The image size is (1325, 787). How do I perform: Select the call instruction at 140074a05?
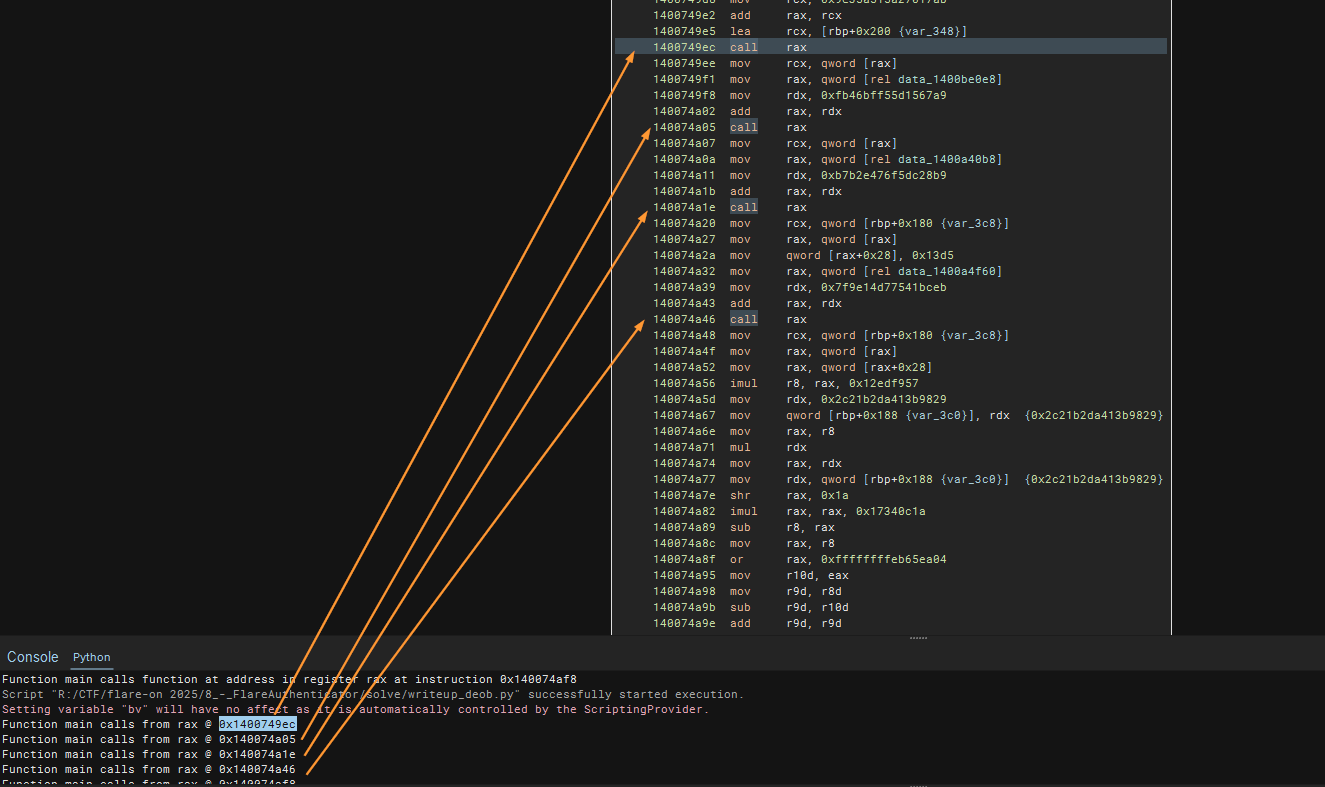pyautogui.click(x=743, y=127)
